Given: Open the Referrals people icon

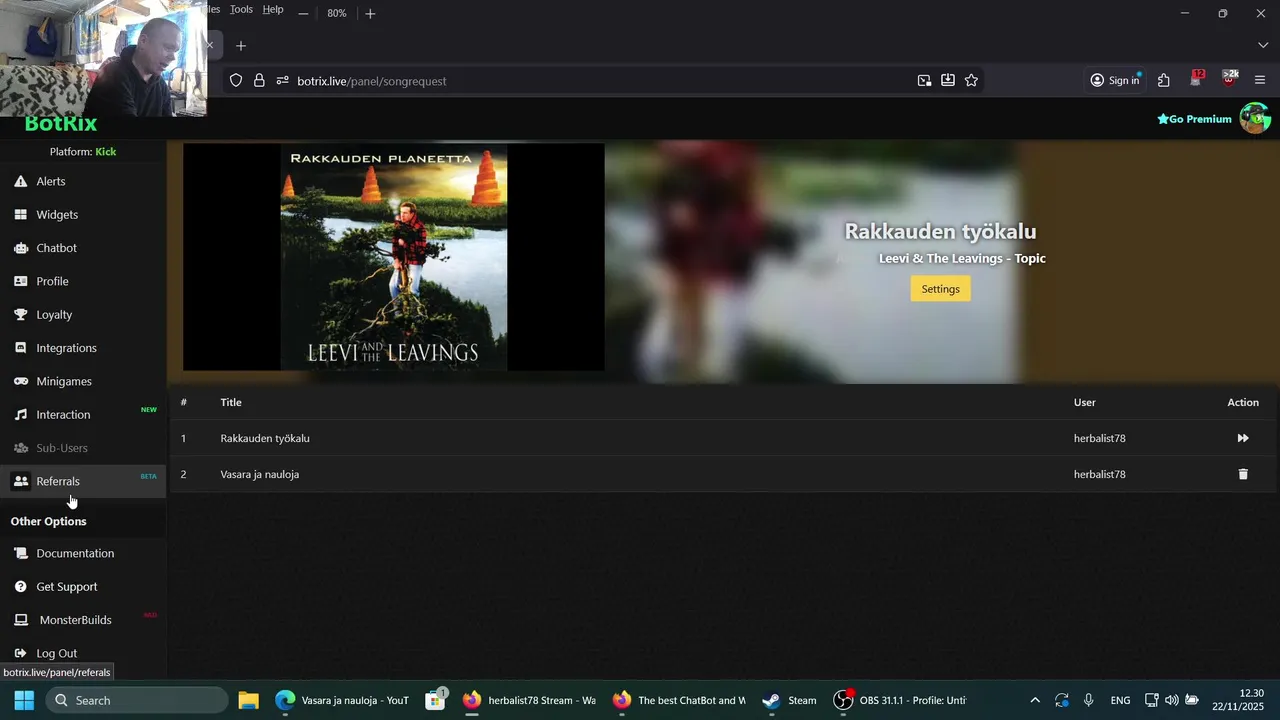Looking at the screenshot, I should pos(20,481).
